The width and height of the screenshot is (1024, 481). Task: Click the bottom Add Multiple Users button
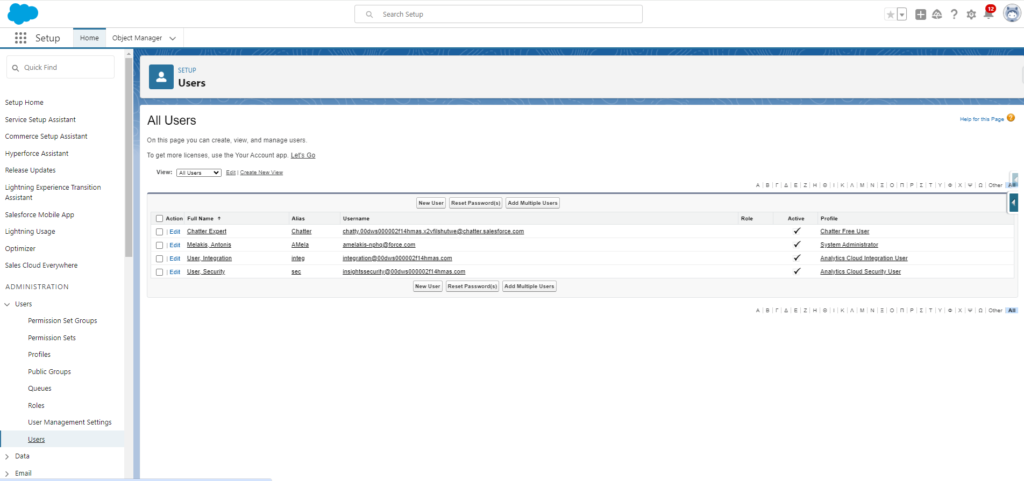[530, 287]
